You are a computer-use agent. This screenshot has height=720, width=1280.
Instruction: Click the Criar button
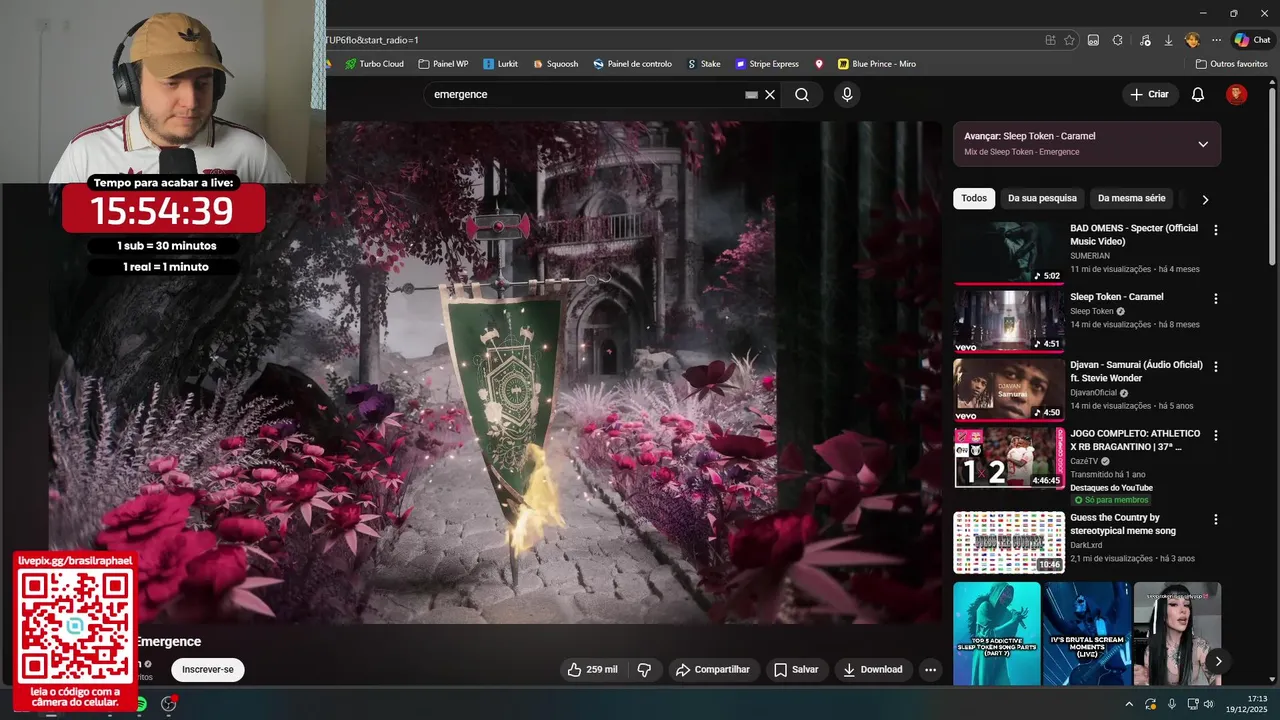tap(1148, 95)
